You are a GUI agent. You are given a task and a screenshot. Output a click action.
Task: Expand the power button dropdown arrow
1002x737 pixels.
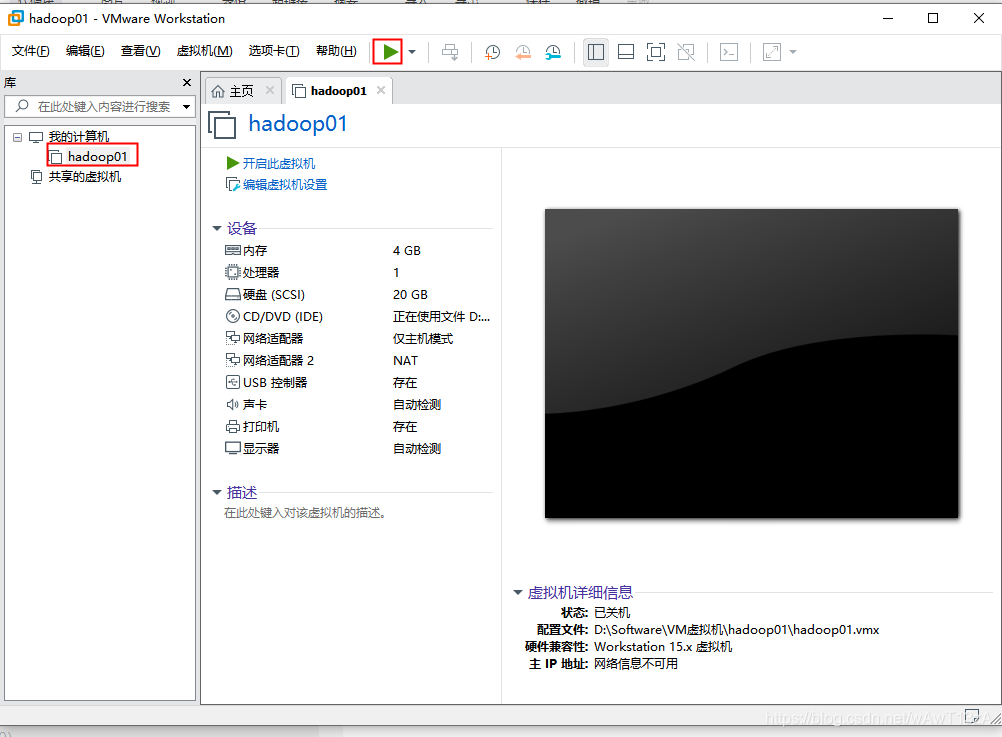pos(411,52)
